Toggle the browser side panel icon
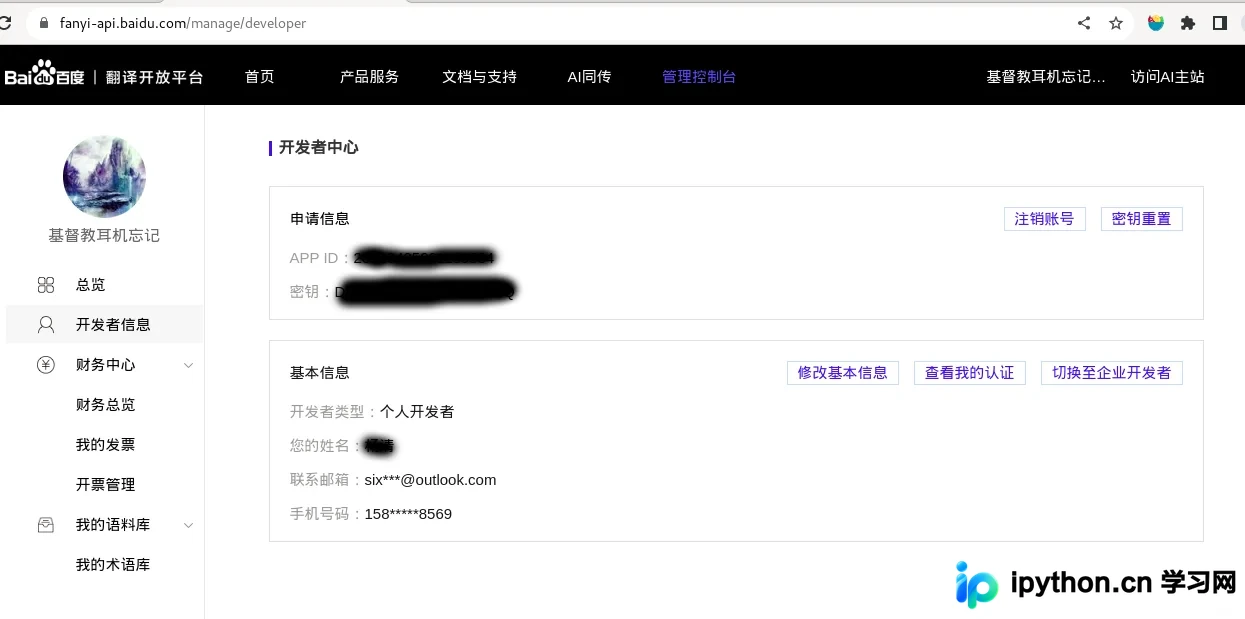This screenshot has width=1245, height=619. [x=1220, y=23]
